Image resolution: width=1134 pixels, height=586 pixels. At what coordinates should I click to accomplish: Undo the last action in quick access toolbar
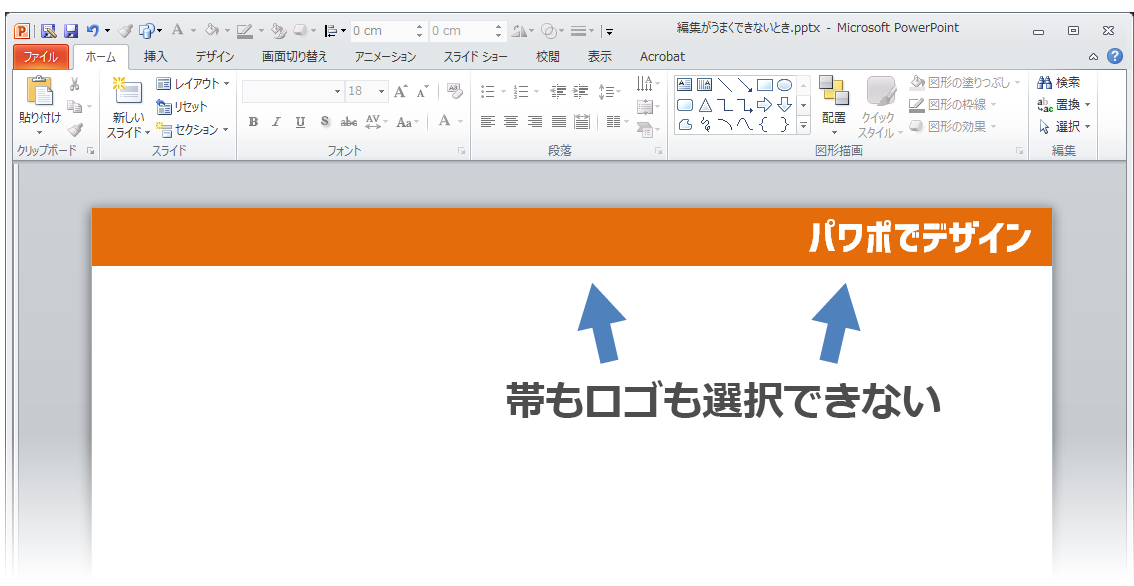click(93, 30)
